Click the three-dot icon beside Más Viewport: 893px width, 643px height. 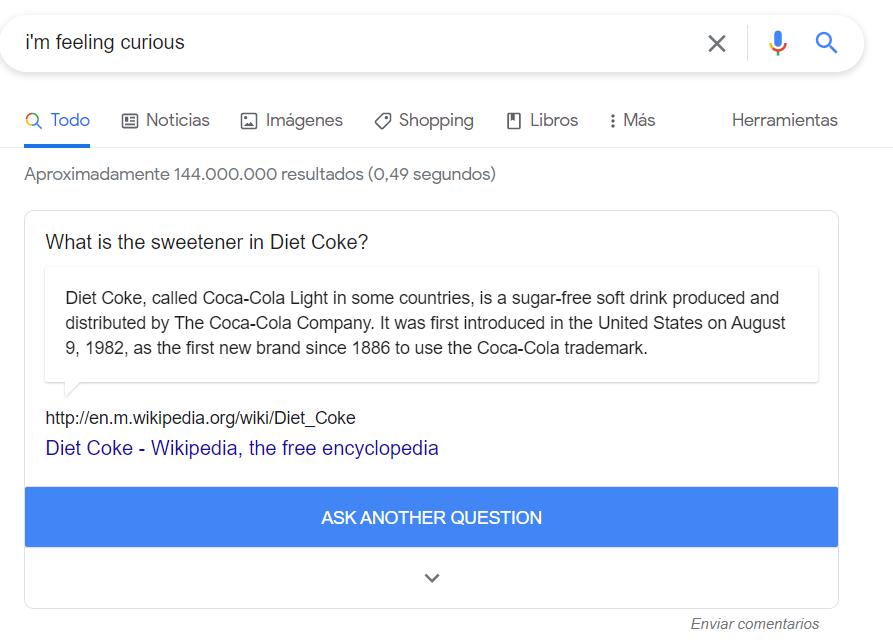coord(612,121)
